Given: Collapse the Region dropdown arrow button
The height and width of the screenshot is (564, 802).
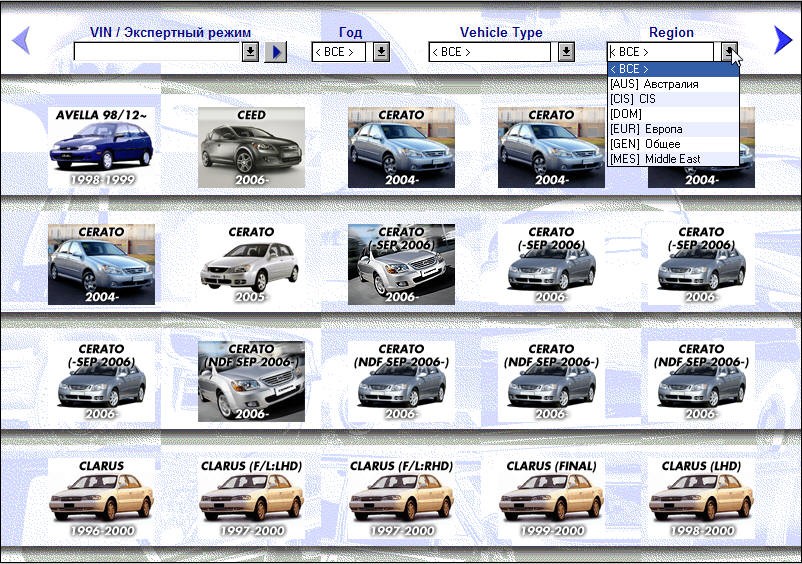Looking at the screenshot, I should [729, 52].
